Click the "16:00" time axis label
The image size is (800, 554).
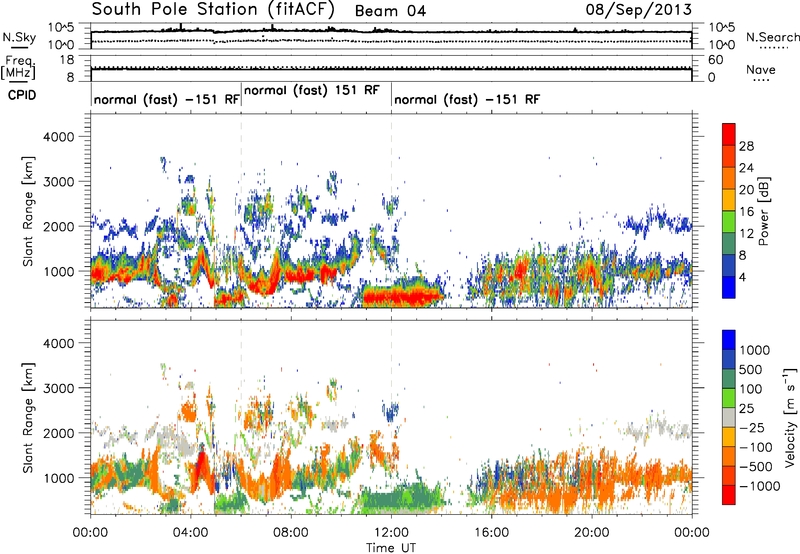[491, 533]
